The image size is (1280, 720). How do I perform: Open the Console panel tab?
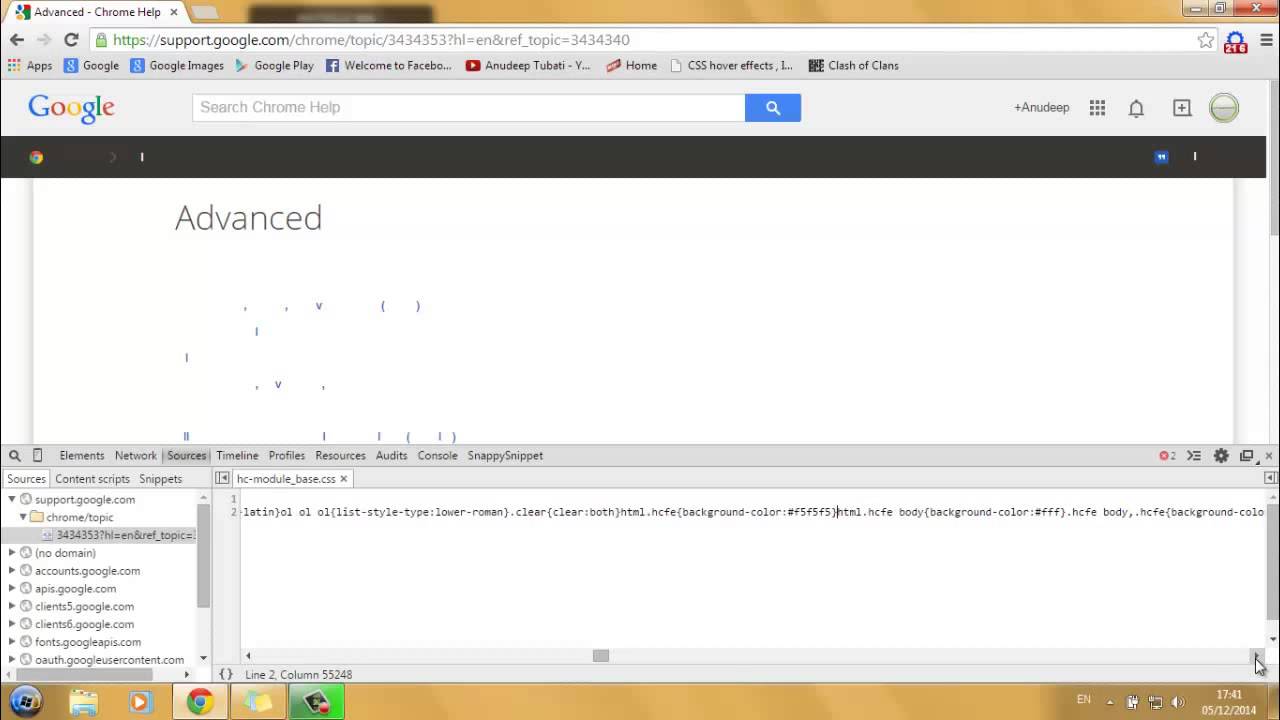pos(437,456)
